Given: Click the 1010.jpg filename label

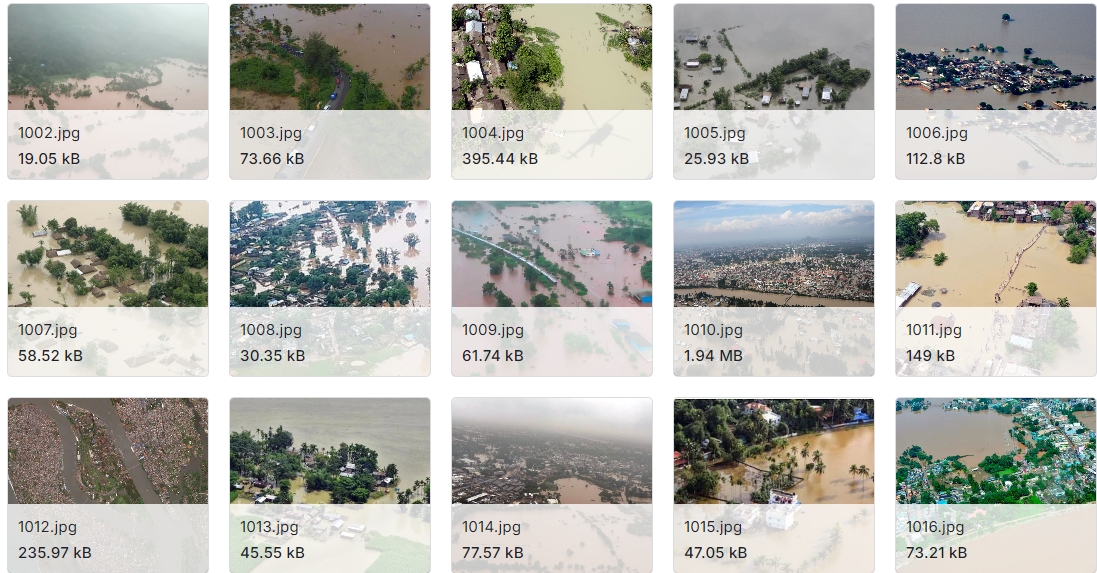Looking at the screenshot, I should pos(714,330).
